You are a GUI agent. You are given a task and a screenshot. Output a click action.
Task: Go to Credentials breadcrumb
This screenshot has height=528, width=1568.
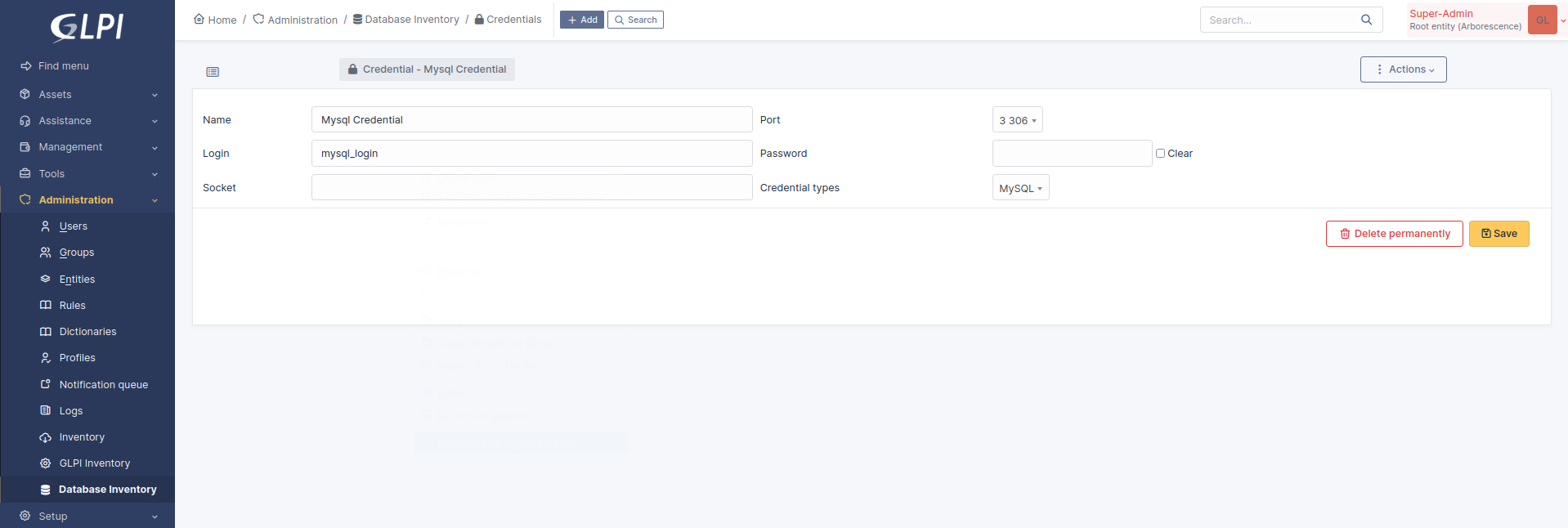coord(508,20)
